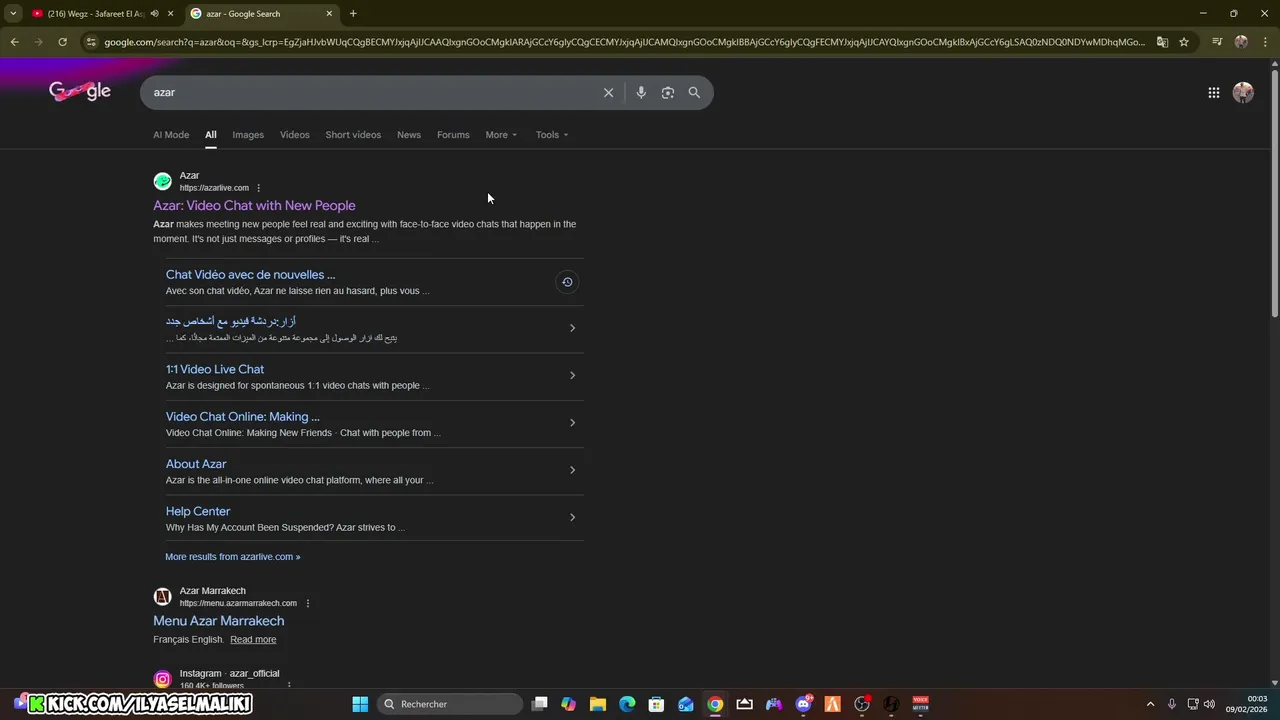Switch to Videos results tab
1280x720 pixels.
point(294,135)
